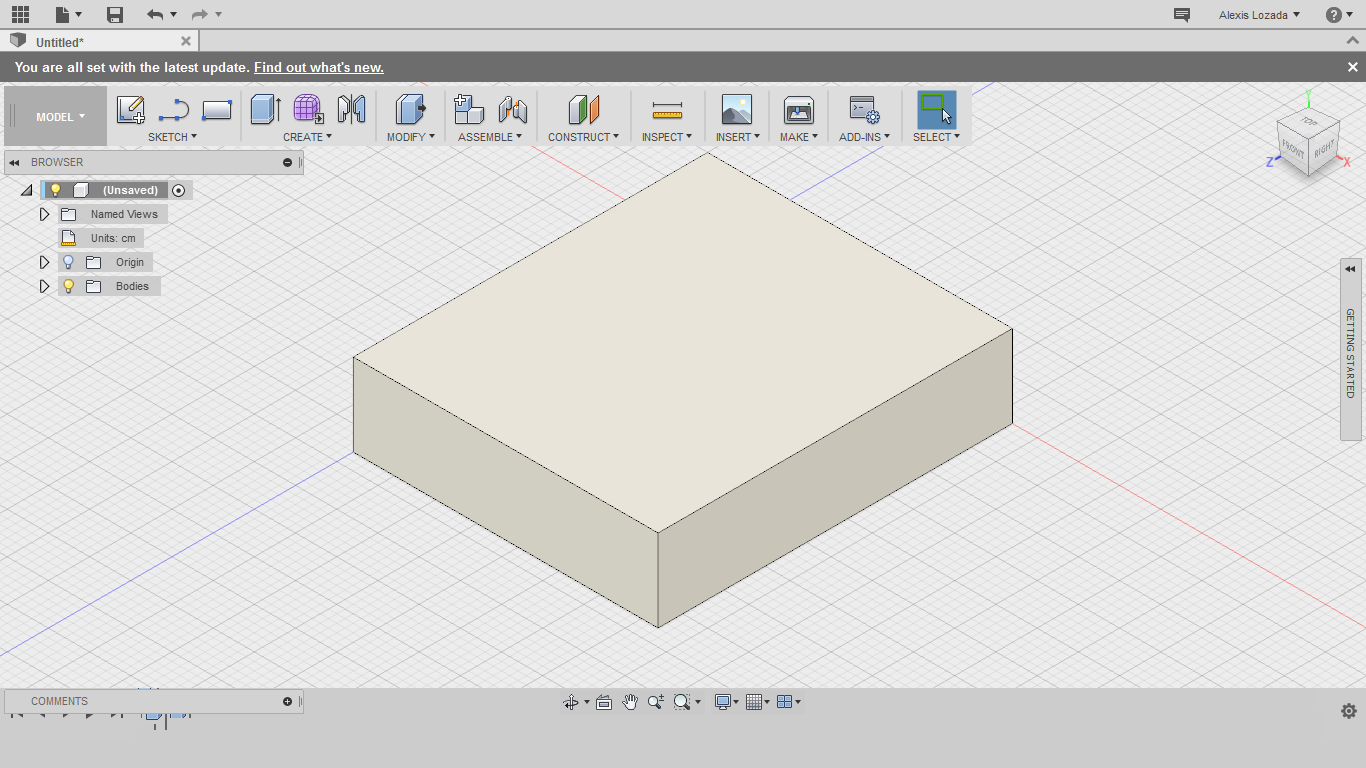The width and height of the screenshot is (1366, 768).
Task: Toggle visibility bulb of Origin folder
Action: click(x=68, y=262)
